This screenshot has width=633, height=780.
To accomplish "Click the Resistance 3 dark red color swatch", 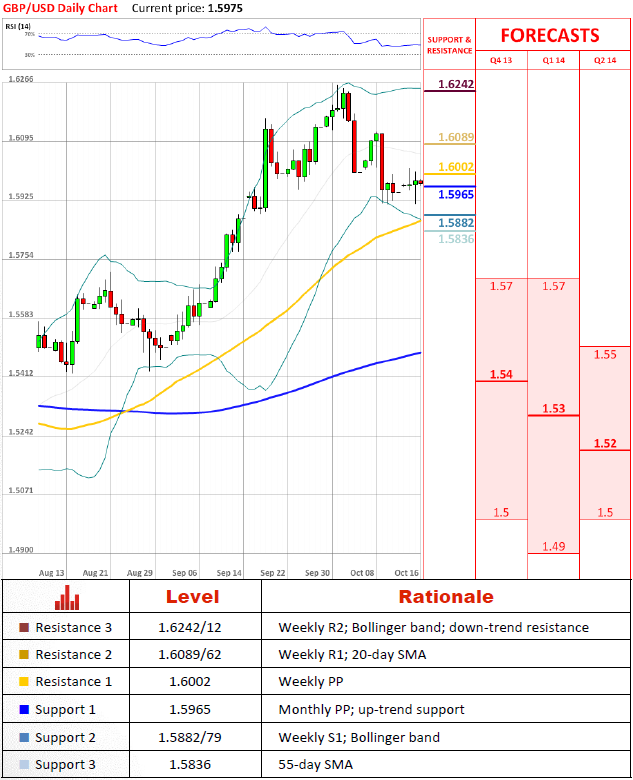I will (24, 628).
